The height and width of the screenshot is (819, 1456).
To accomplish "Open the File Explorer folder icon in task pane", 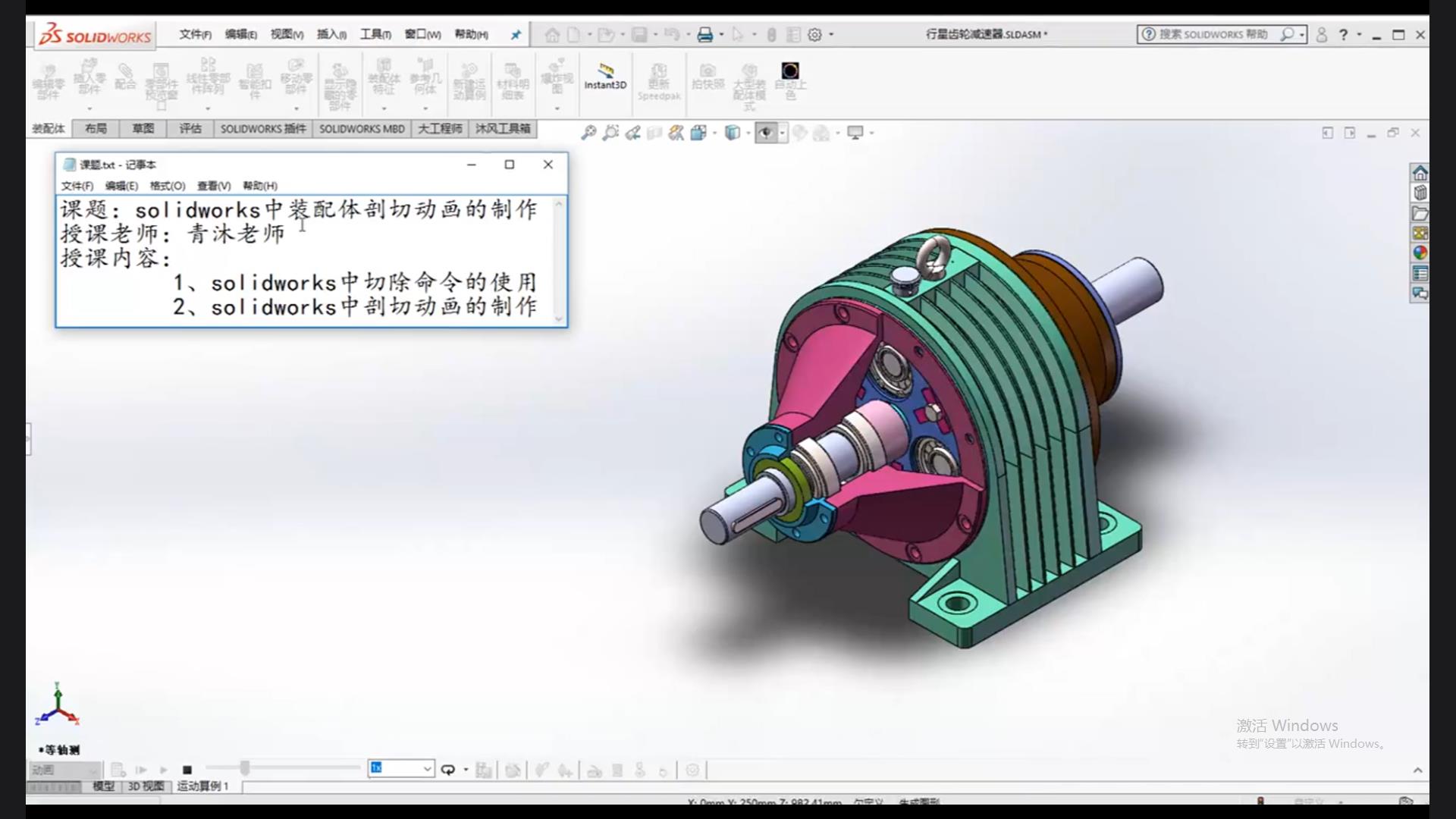I will point(1420,214).
